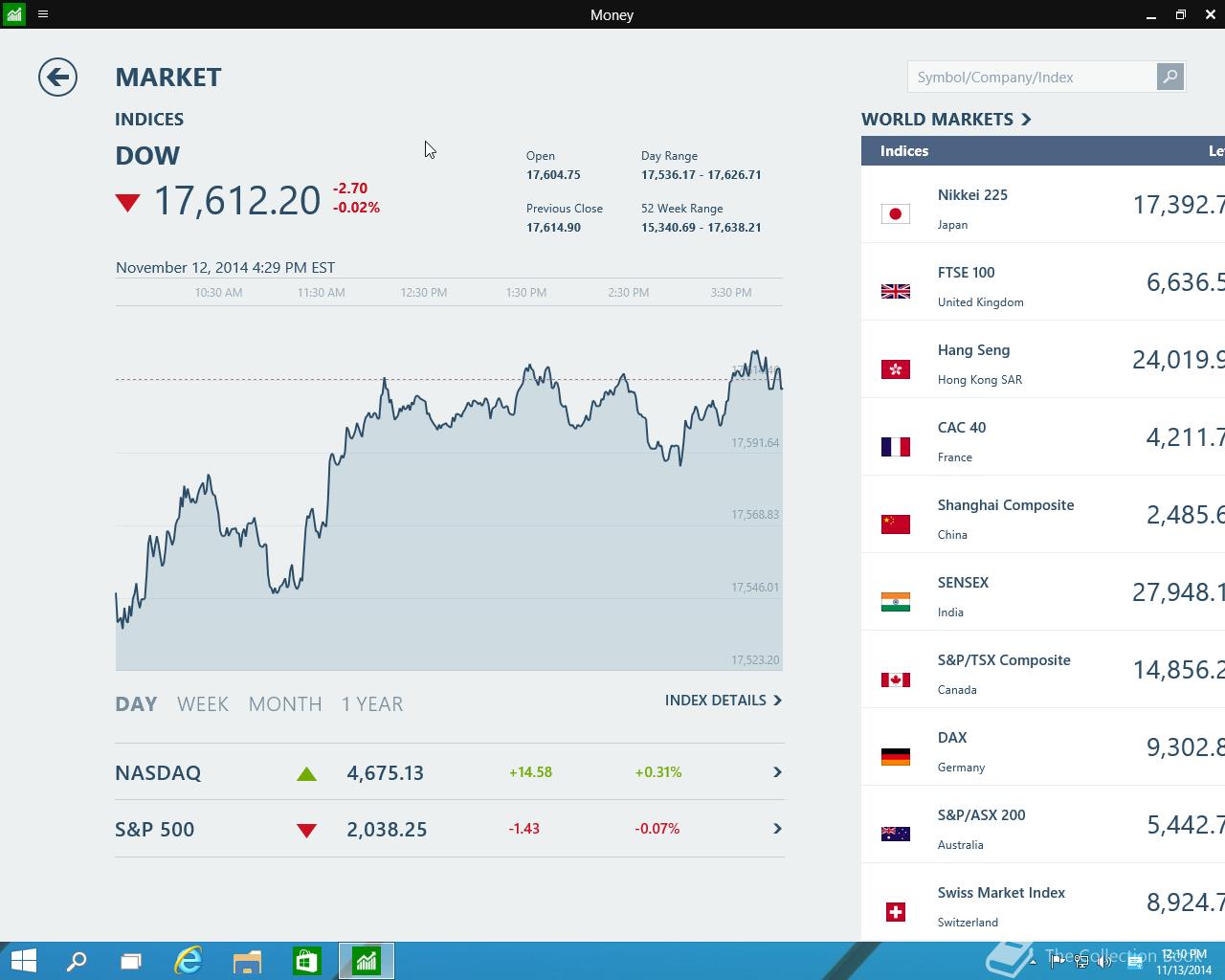Open File Explorer from taskbar
This screenshot has width=1225, height=980.
tap(247, 961)
